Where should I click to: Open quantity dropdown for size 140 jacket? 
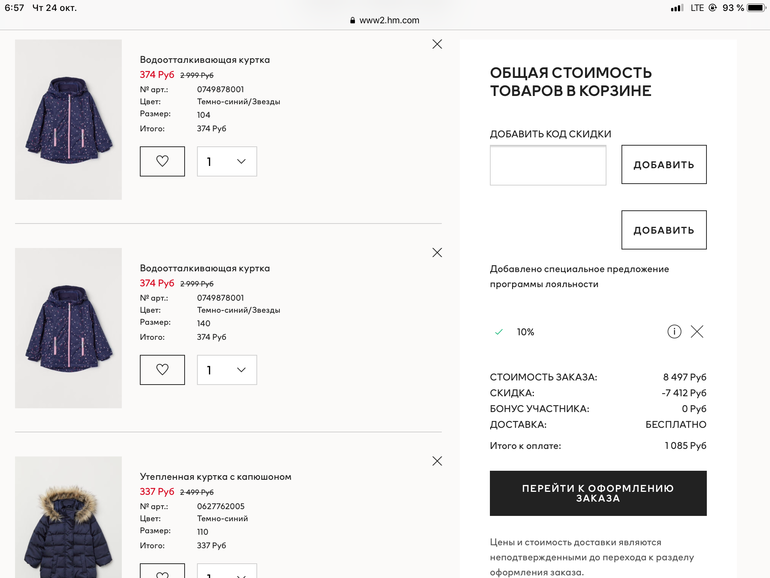coord(227,370)
